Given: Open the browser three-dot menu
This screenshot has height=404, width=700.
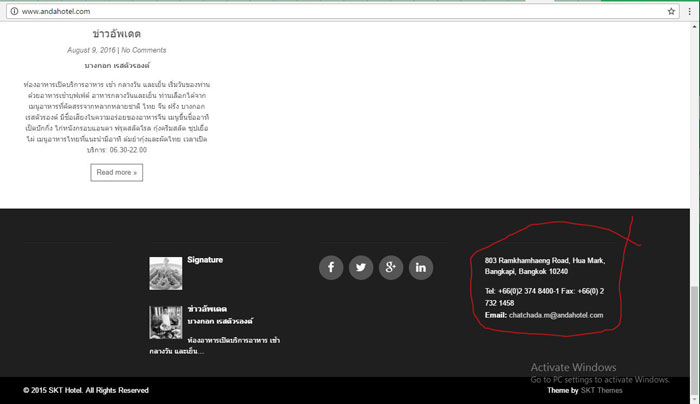Looking at the screenshot, I should point(689,11).
